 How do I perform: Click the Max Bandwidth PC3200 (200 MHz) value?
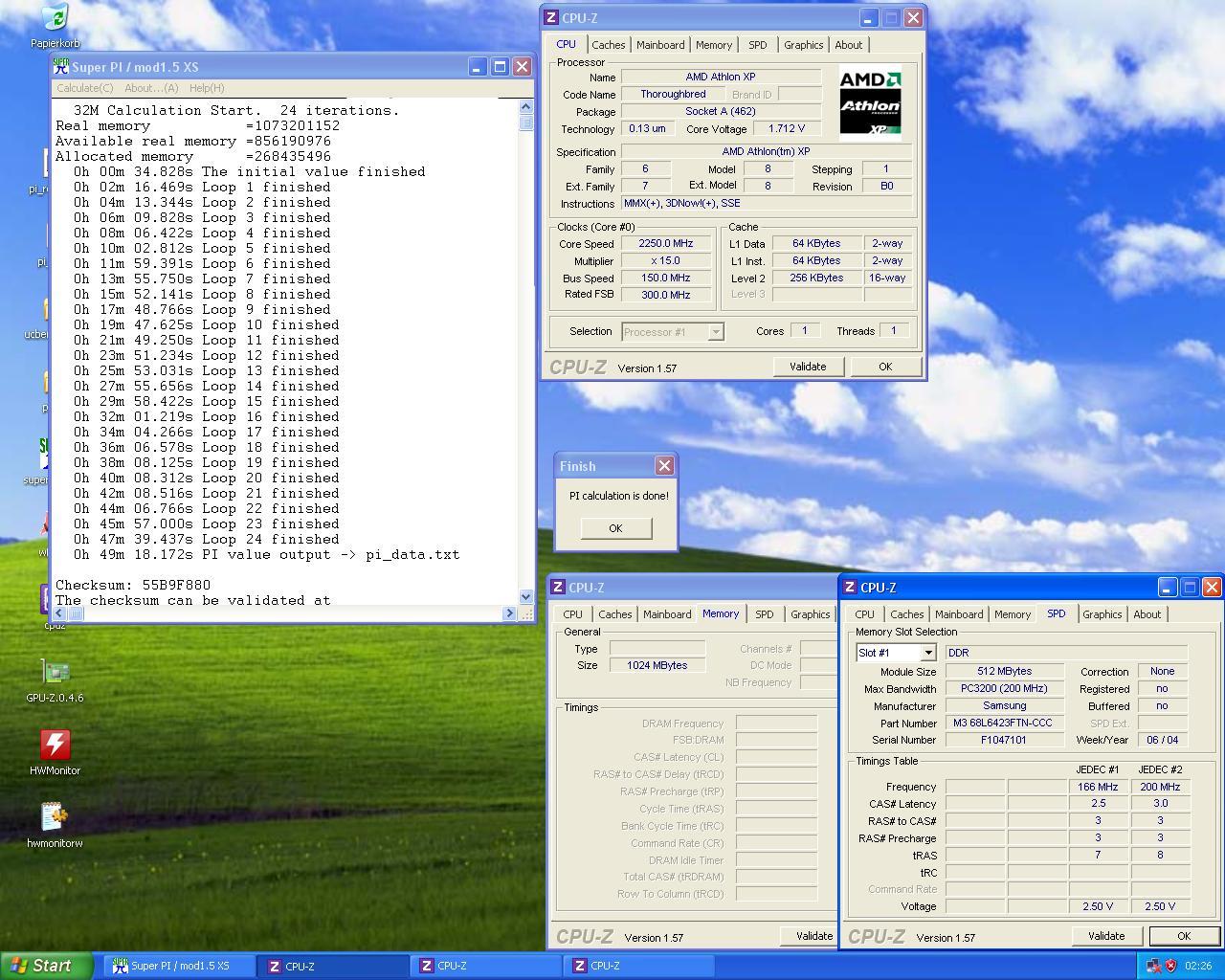[x=1003, y=688]
